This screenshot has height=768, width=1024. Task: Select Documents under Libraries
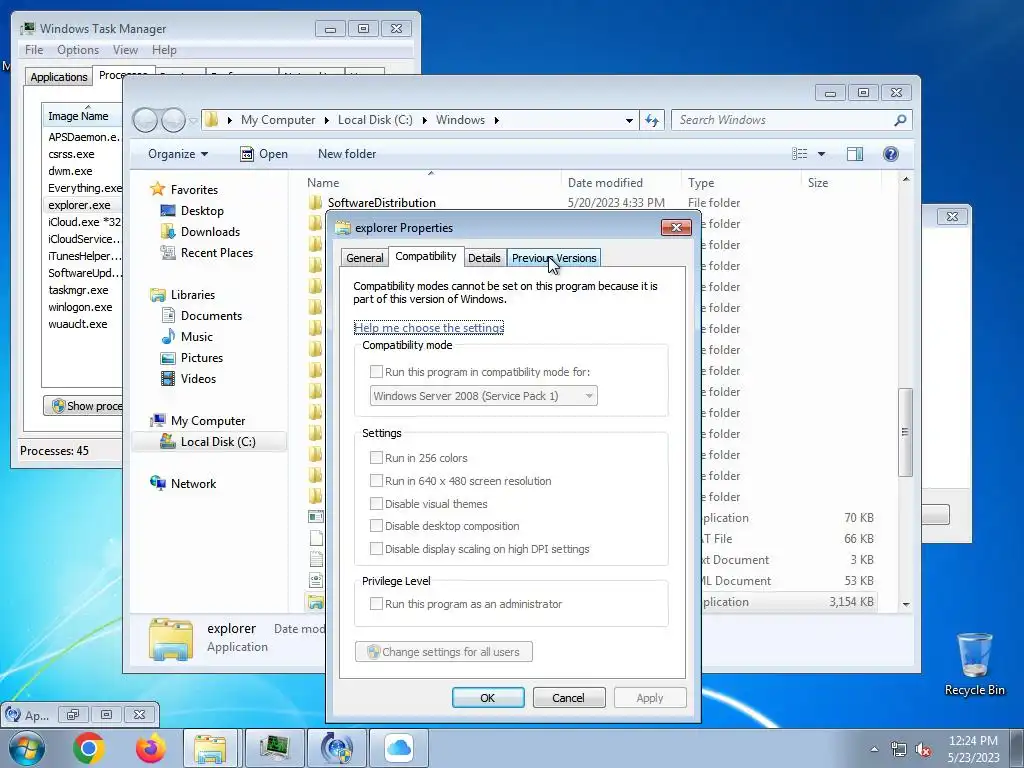211,316
